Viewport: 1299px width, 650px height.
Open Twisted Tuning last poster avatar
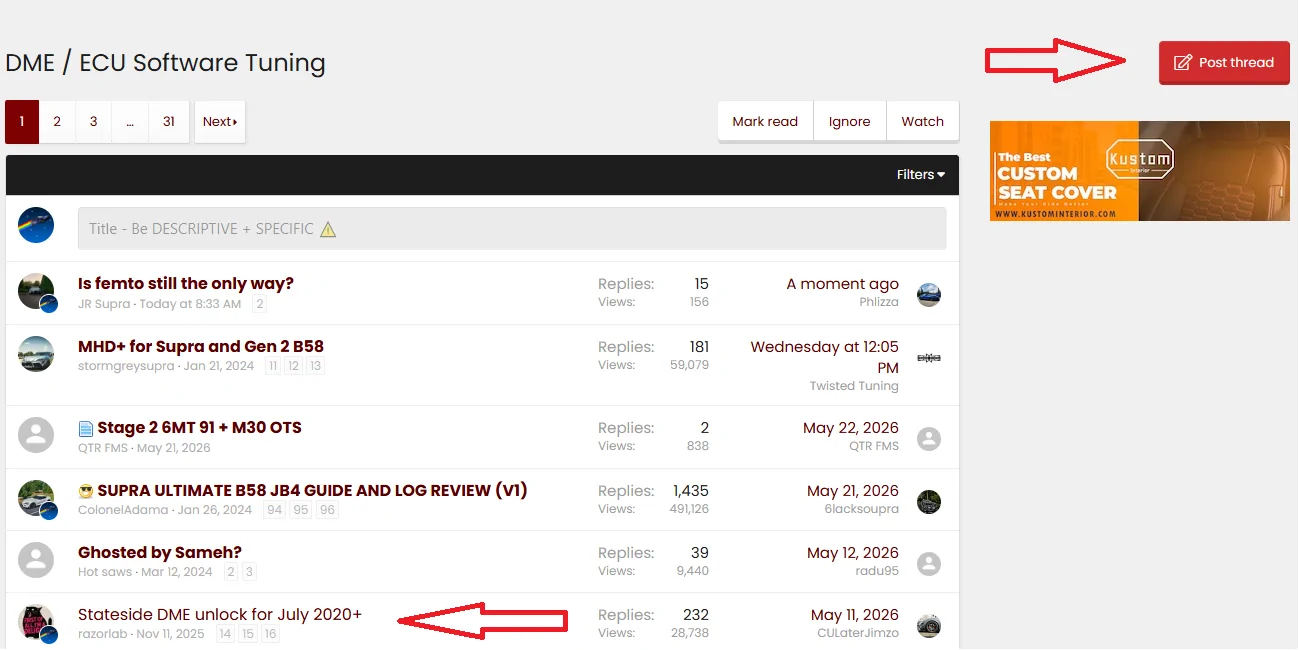point(929,357)
